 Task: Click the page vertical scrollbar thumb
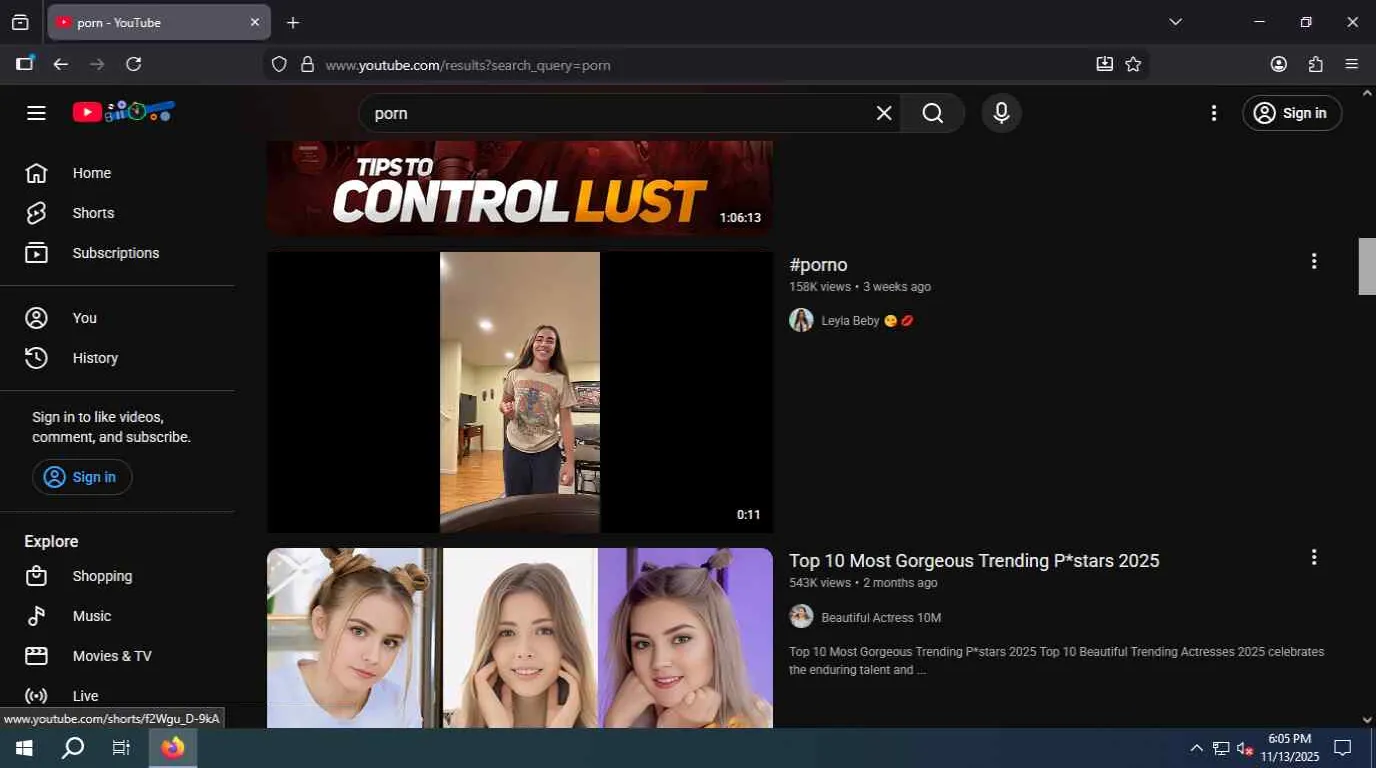[x=1367, y=266]
